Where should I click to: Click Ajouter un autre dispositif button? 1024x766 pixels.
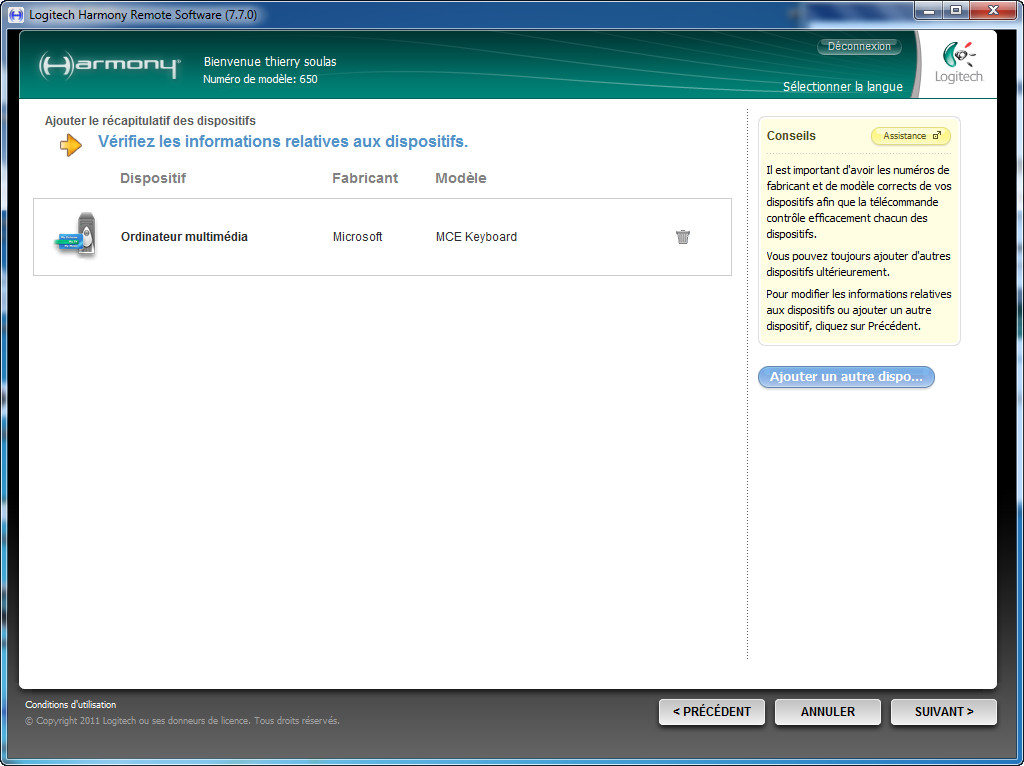pos(846,377)
